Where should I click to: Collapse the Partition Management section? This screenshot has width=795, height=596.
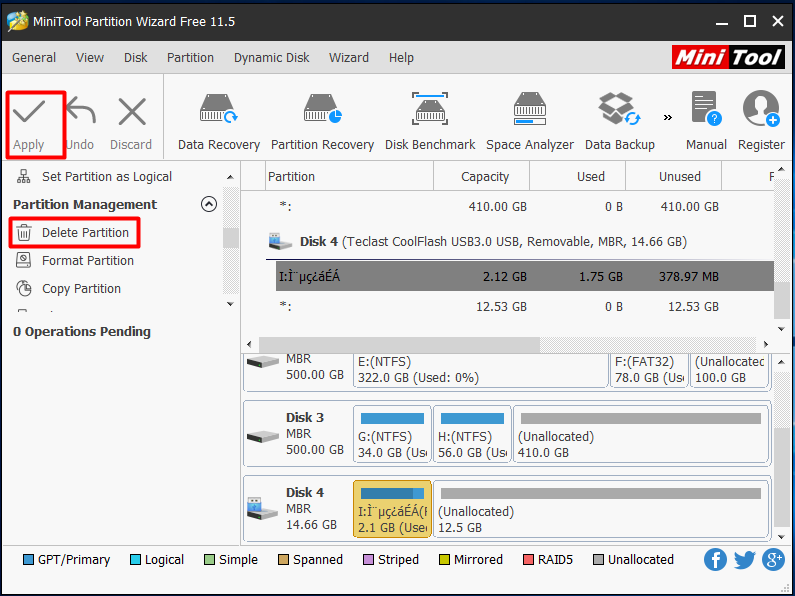click(209, 204)
